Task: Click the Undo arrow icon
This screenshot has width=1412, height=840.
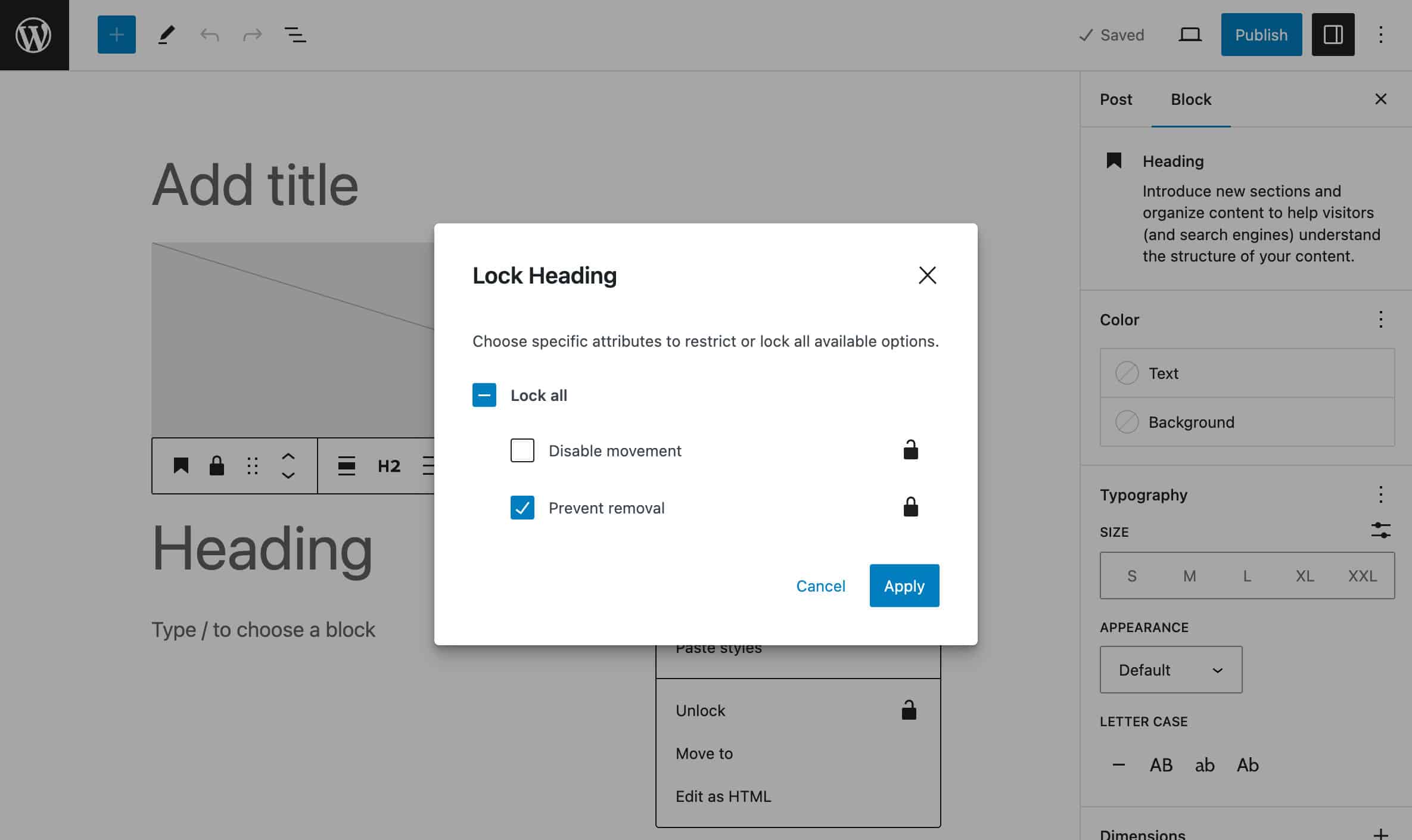Action: [x=209, y=34]
